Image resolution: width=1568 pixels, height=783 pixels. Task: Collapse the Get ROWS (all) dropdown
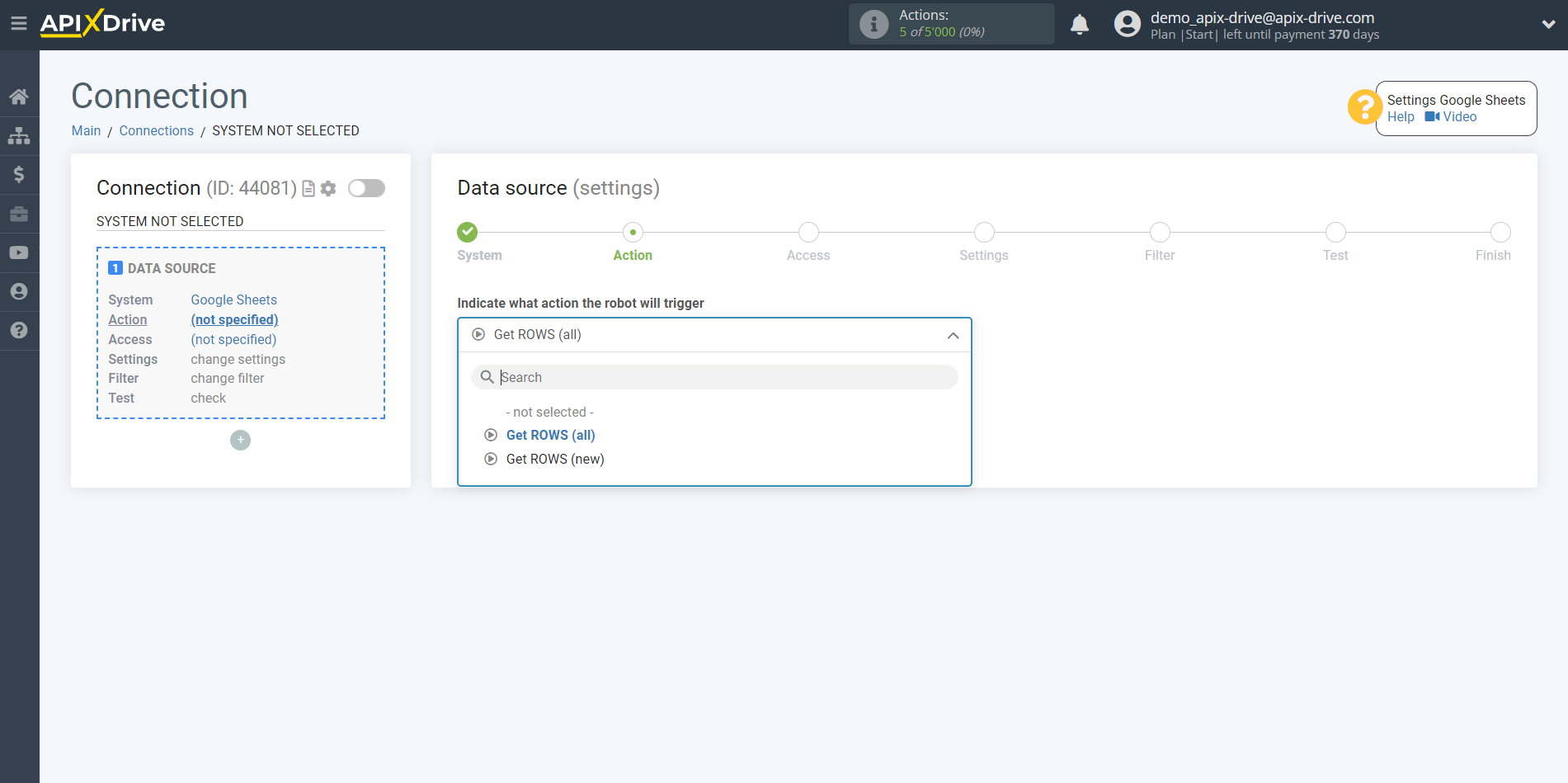(714, 335)
